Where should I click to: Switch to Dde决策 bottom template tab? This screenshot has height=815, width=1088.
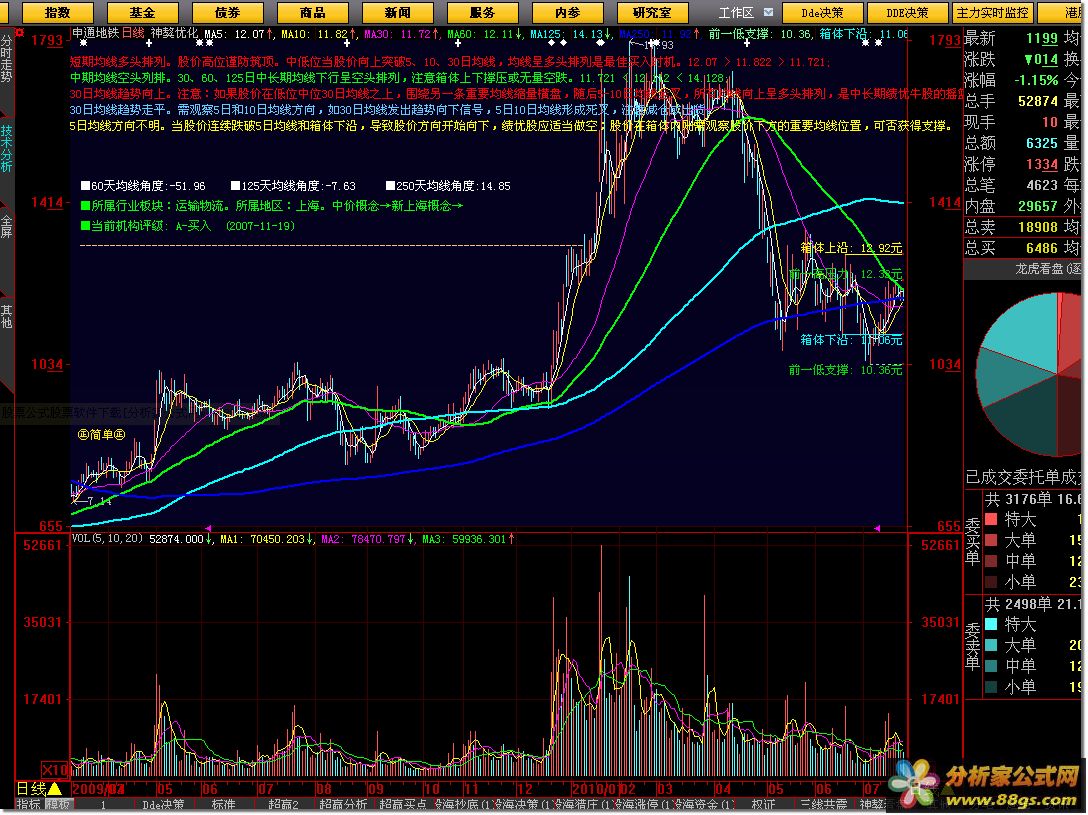(x=163, y=805)
